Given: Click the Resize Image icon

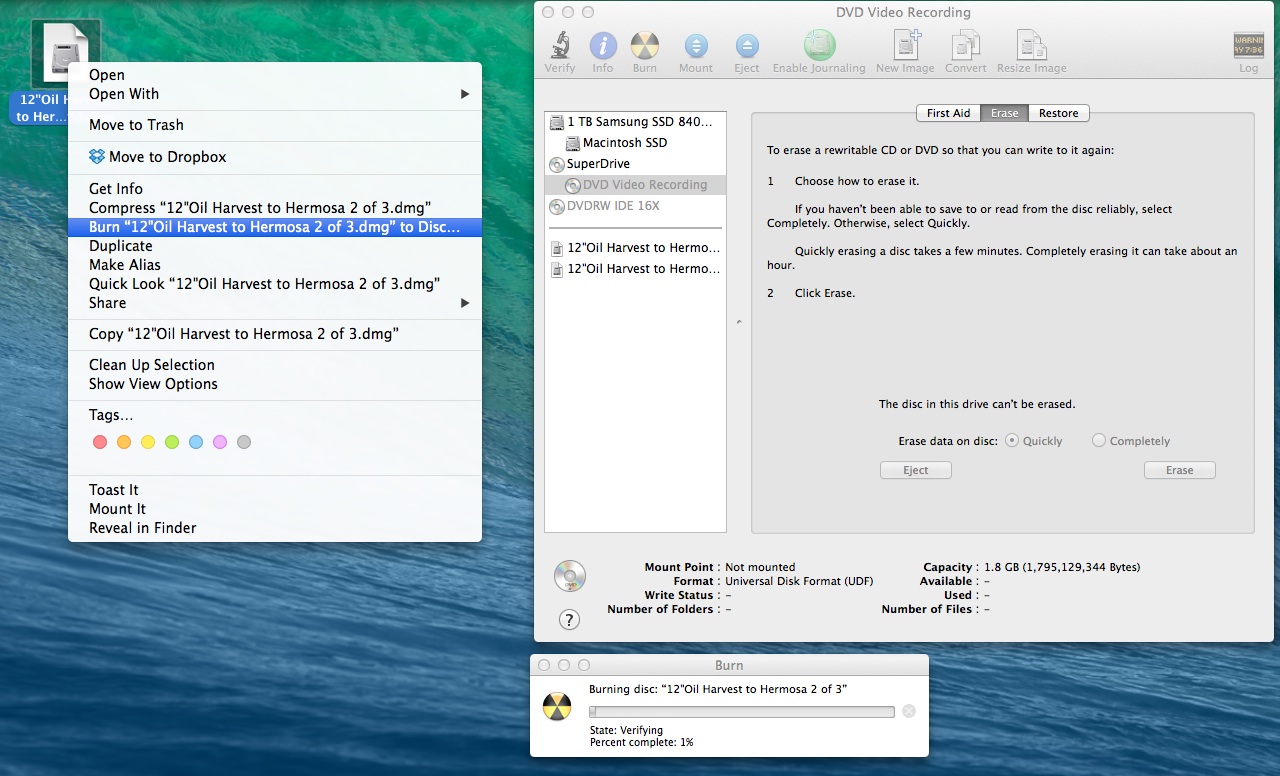Looking at the screenshot, I should click(1030, 45).
